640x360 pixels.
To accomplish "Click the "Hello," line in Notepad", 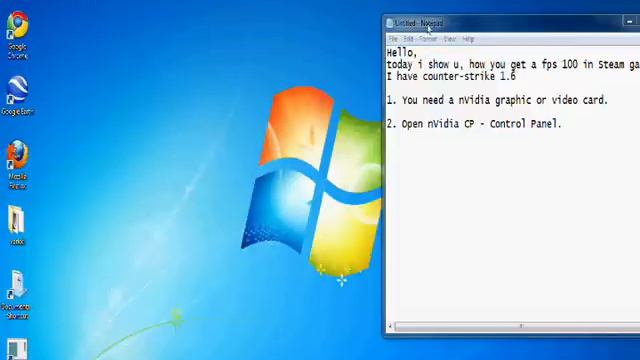I will [402, 53].
